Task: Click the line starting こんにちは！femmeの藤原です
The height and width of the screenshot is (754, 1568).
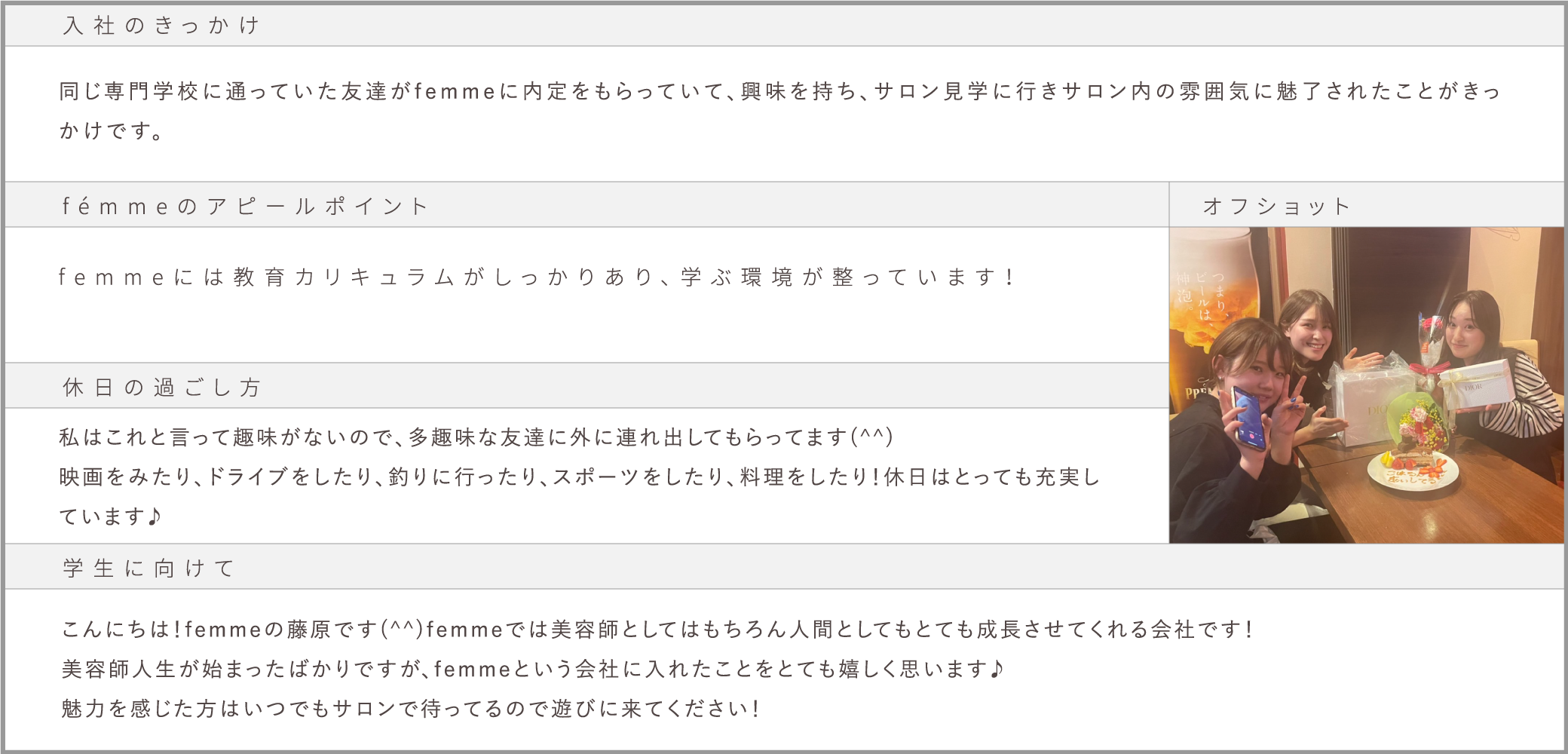Action: click(x=657, y=629)
